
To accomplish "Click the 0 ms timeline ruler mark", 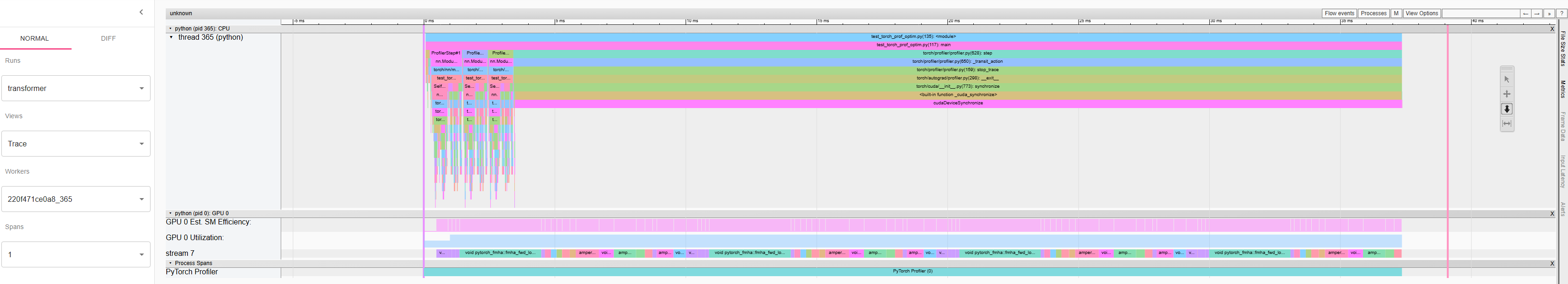I will 429,21.
